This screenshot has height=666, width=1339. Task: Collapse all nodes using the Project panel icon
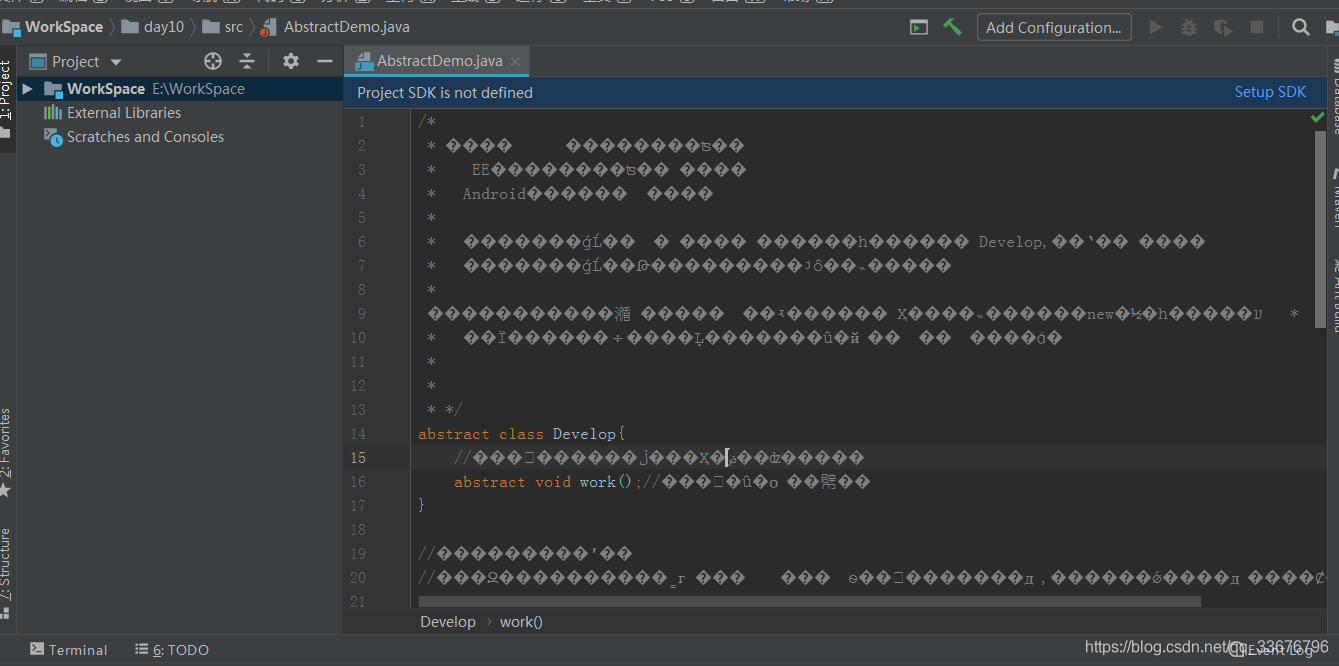pos(246,61)
